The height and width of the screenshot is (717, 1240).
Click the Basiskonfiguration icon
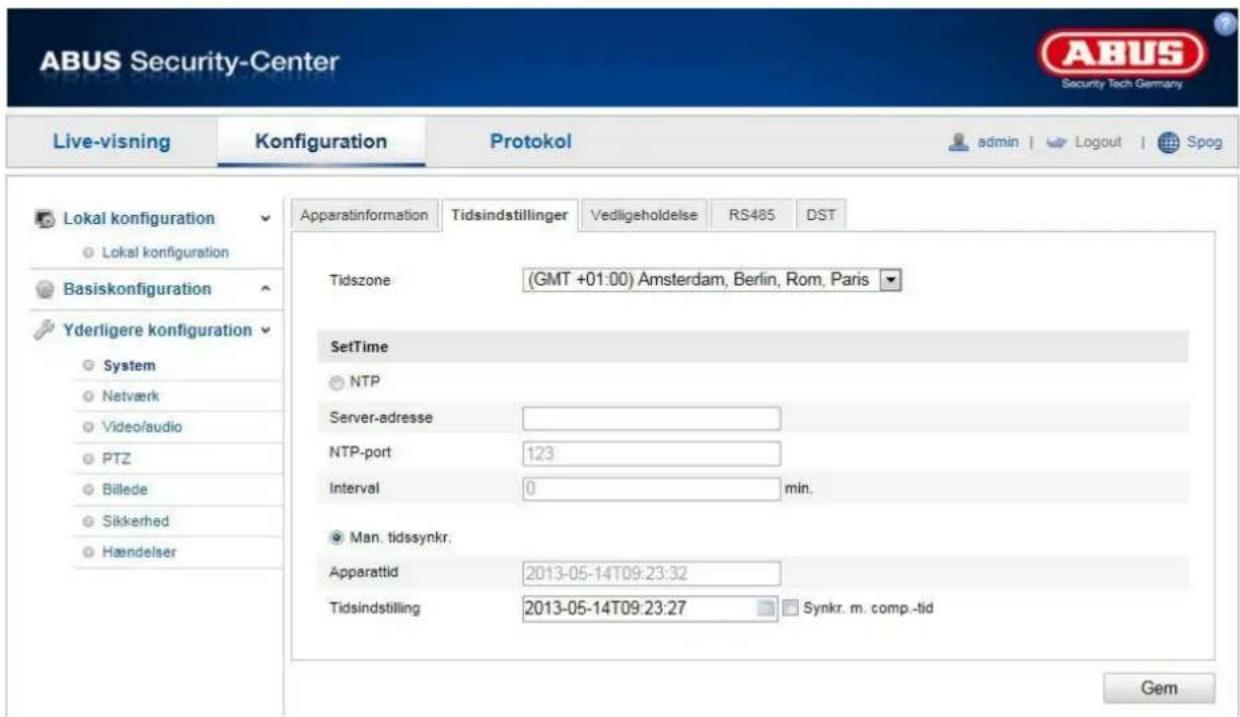tap(43, 290)
